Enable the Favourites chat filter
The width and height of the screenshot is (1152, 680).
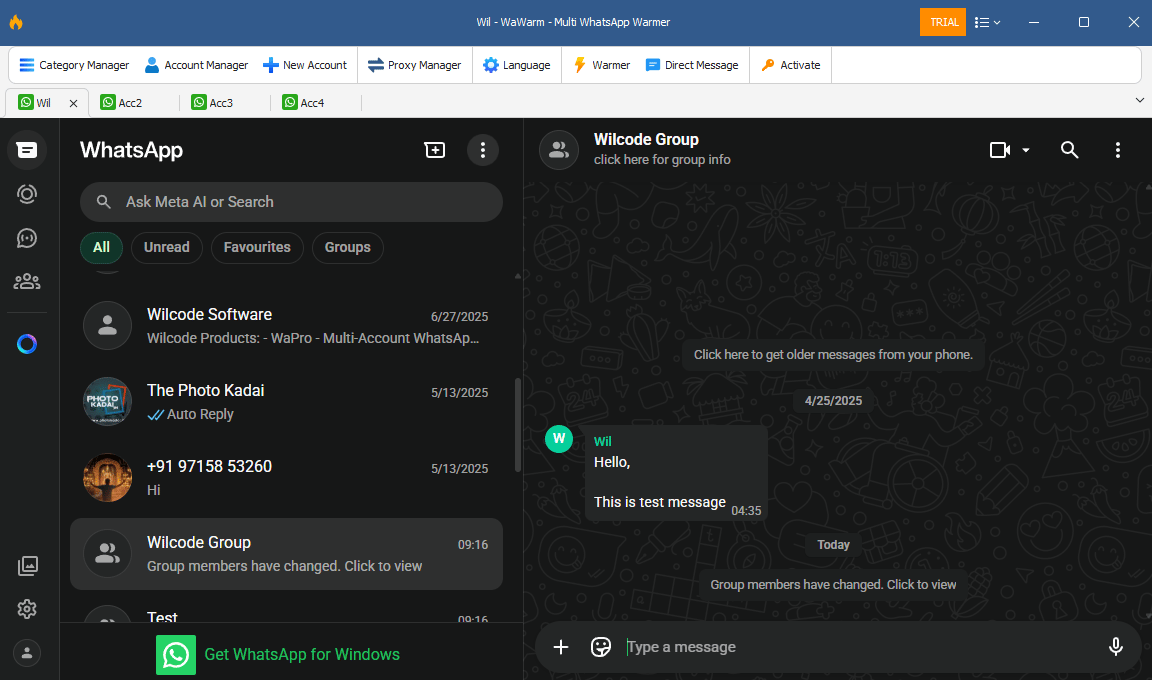click(256, 247)
